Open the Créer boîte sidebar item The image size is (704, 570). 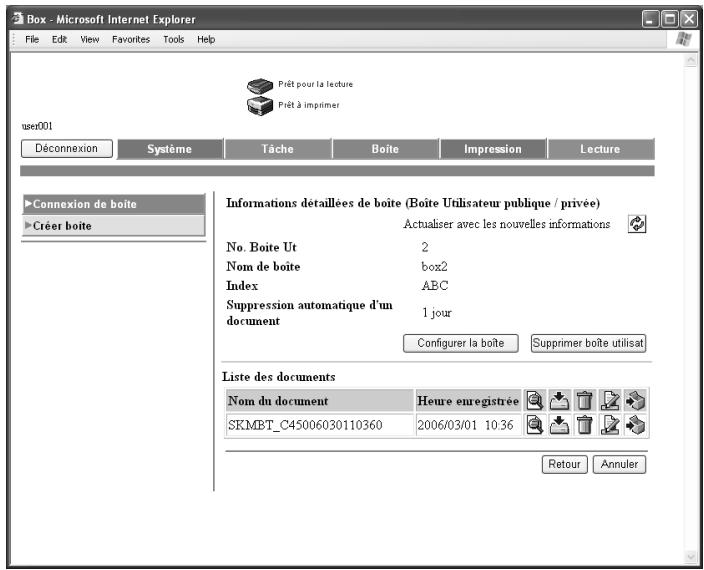tap(114, 226)
